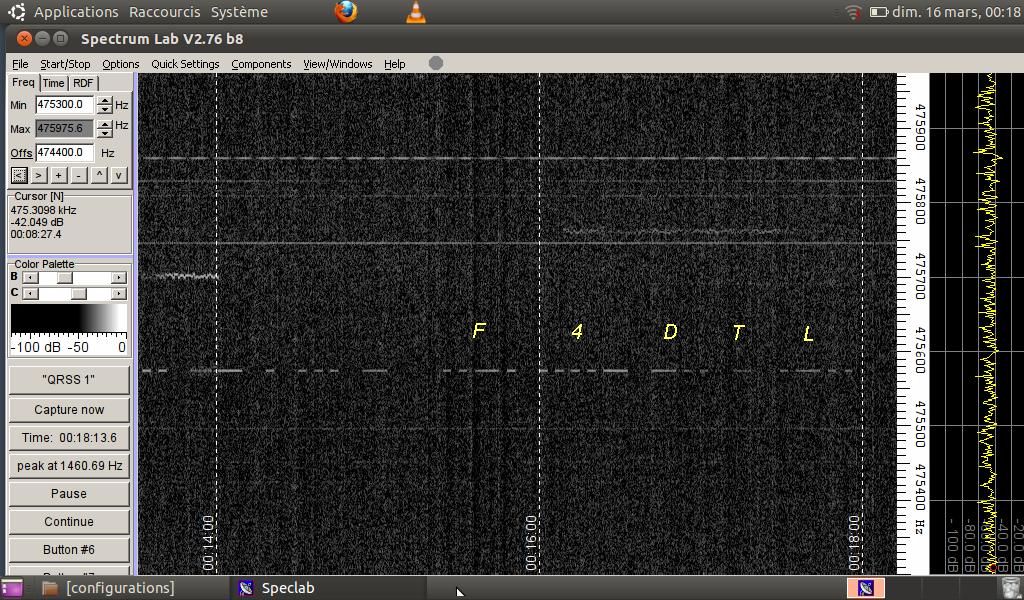Click the yellow digit 4 in waterfall
The width and height of the screenshot is (1024, 600).
coord(577,332)
